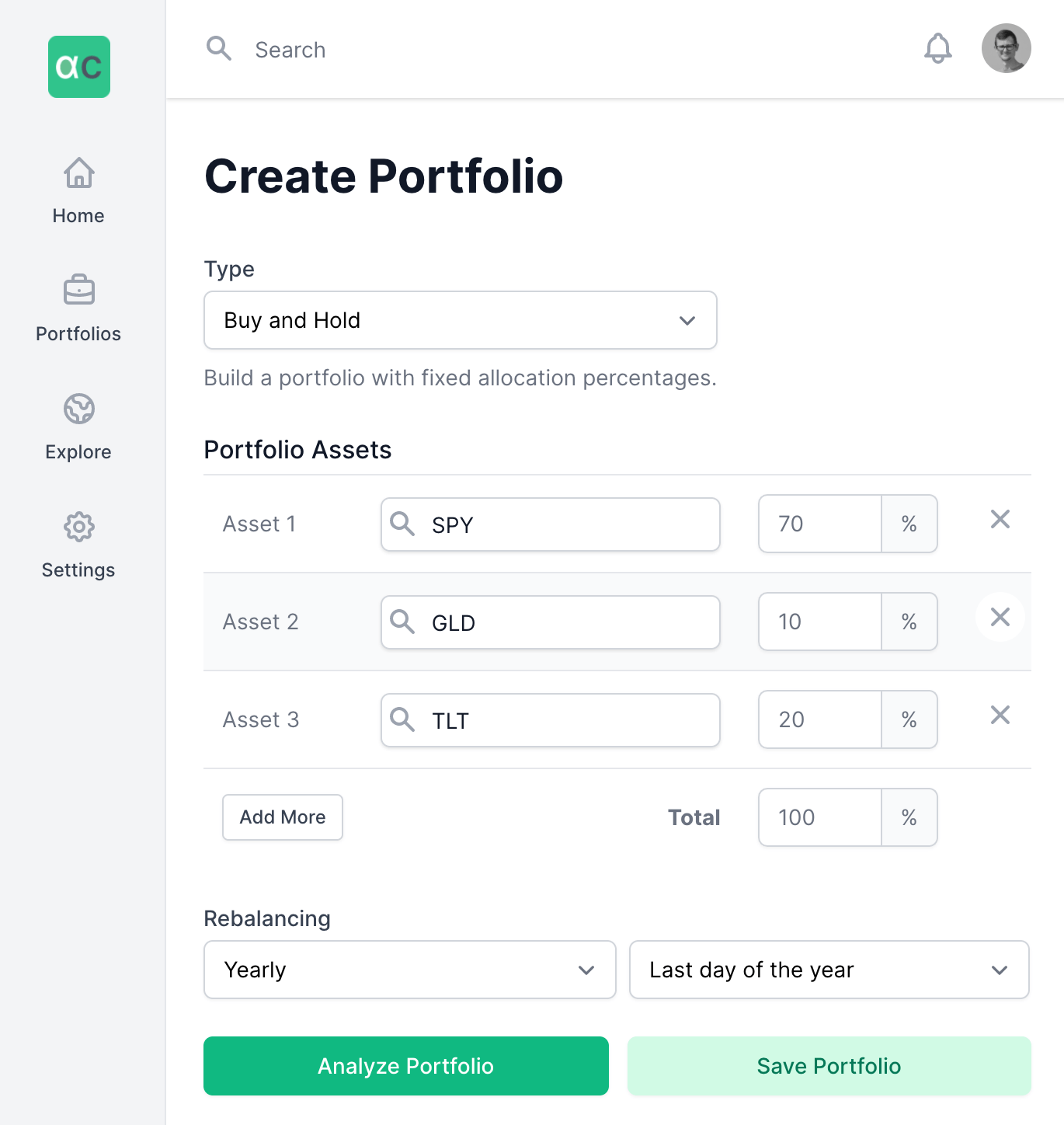Remove Asset 2 GLD row
Viewport: 1064px width, 1125px height.
(x=1000, y=618)
